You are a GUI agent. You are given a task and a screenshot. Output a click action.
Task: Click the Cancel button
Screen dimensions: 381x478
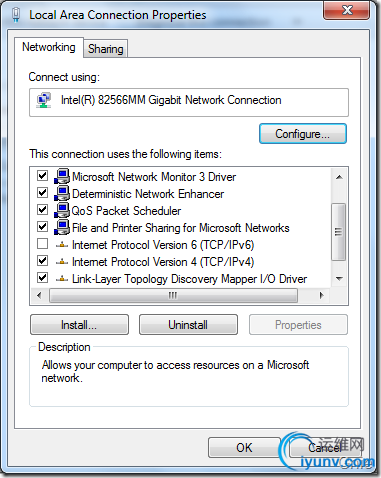(325, 448)
